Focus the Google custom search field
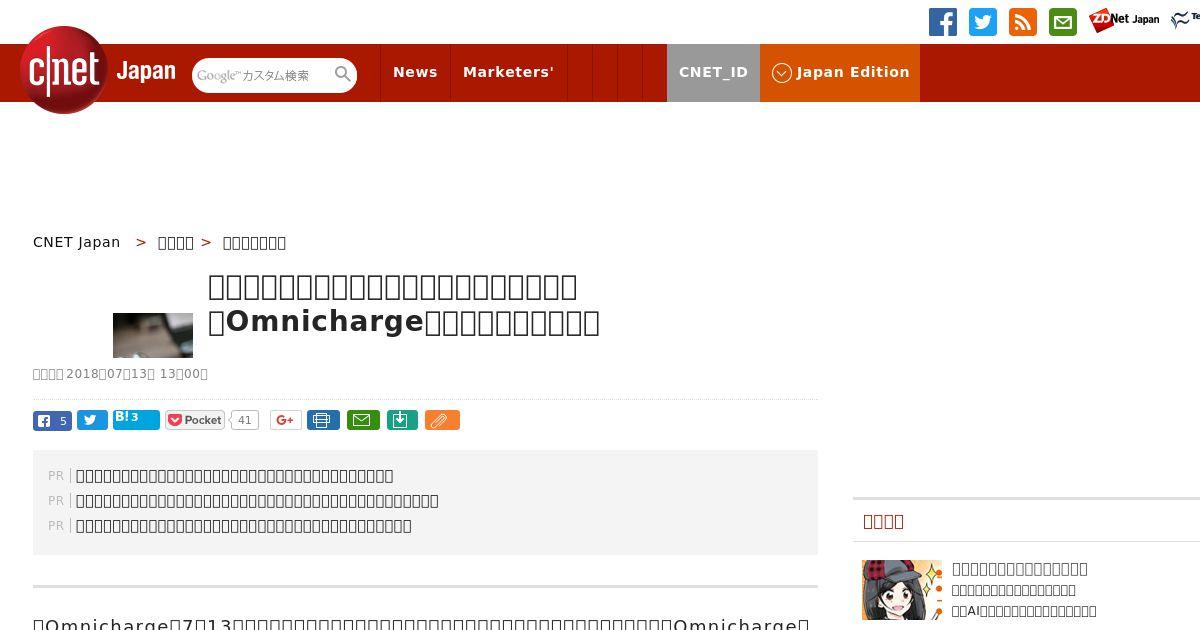The width and height of the screenshot is (1200, 630). click(x=262, y=75)
